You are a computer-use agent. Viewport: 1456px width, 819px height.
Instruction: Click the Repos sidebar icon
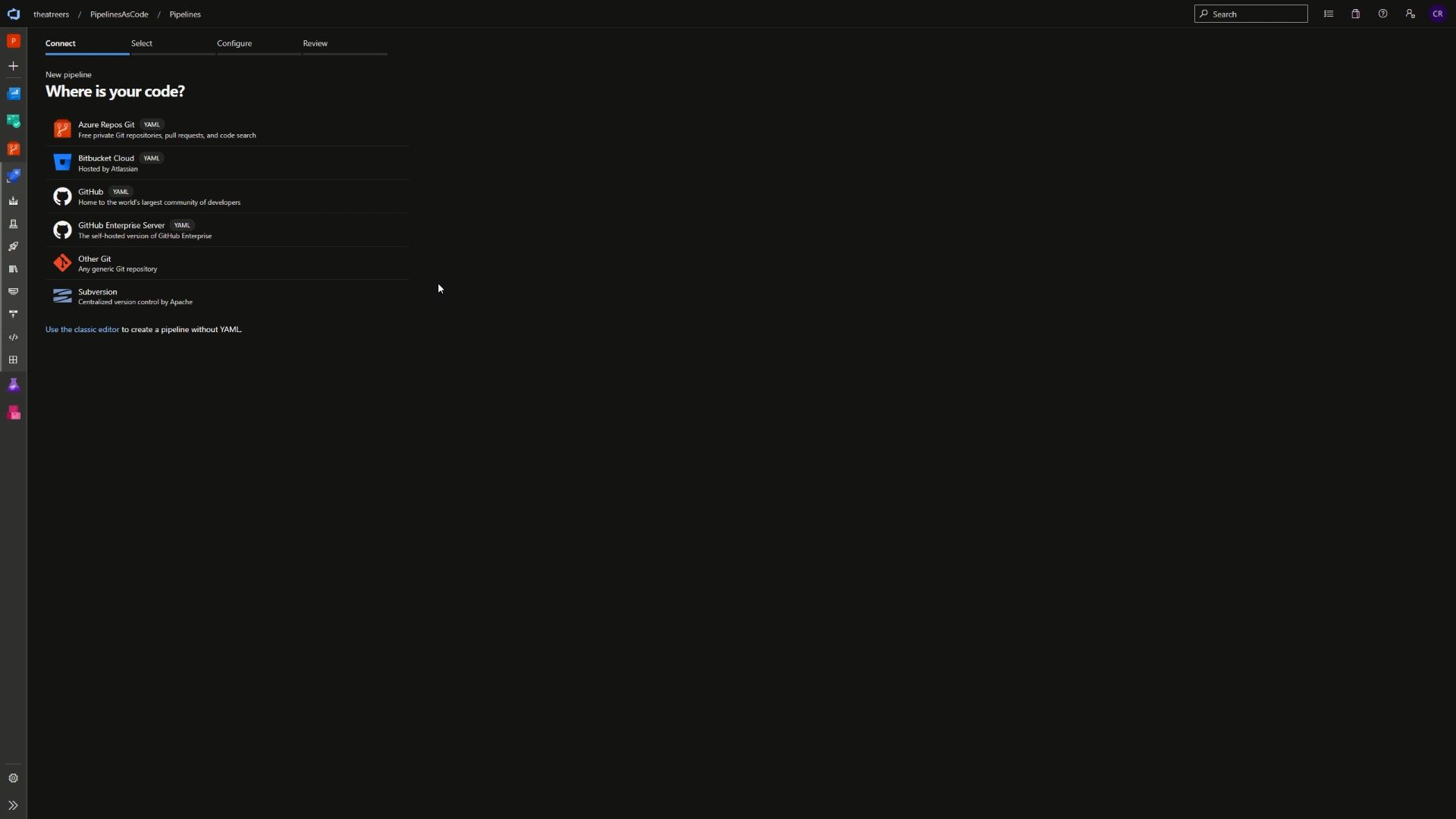click(13, 148)
